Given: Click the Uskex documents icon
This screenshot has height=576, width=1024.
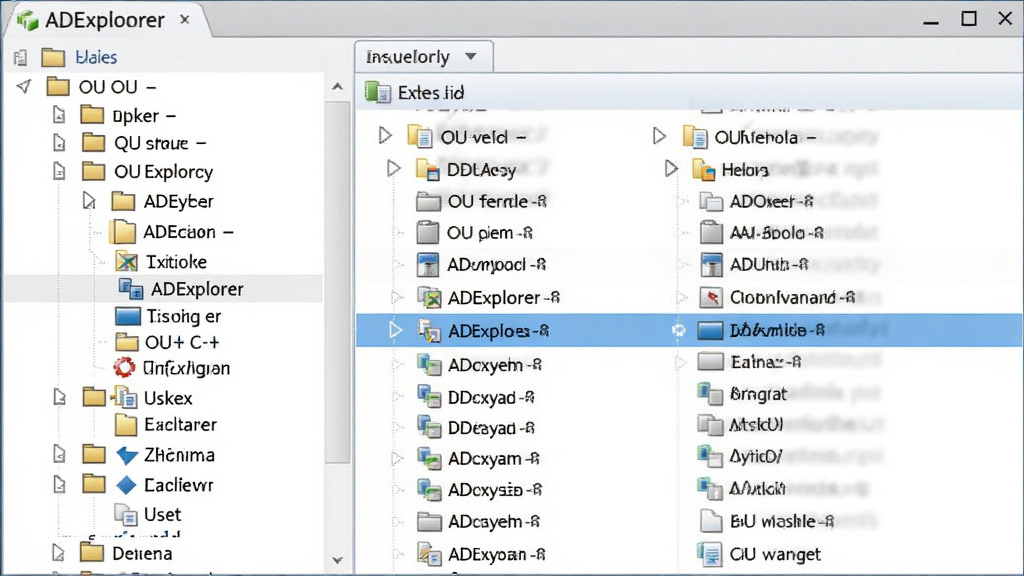Looking at the screenshot, I should (124, 397).
